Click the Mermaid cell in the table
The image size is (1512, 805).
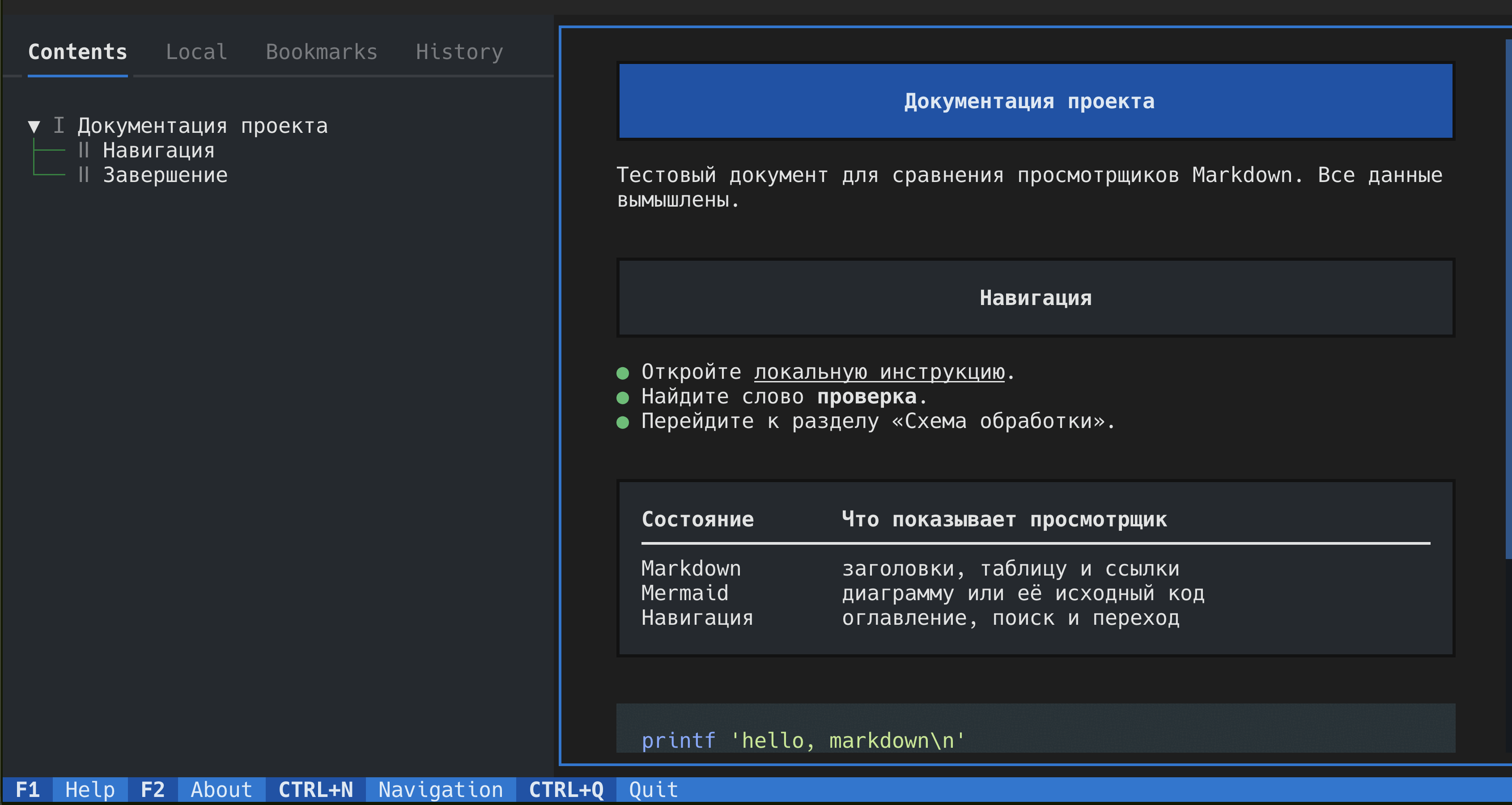[684, 593]
